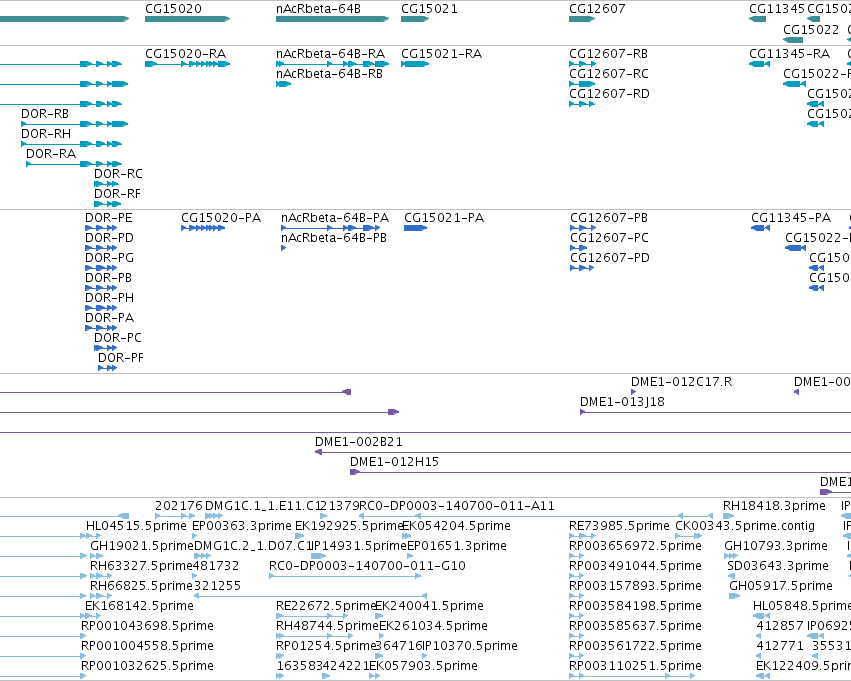Click EST RP003491044.5prime
The width and height of the screenshot is (851, 681).
pos(635,566)
